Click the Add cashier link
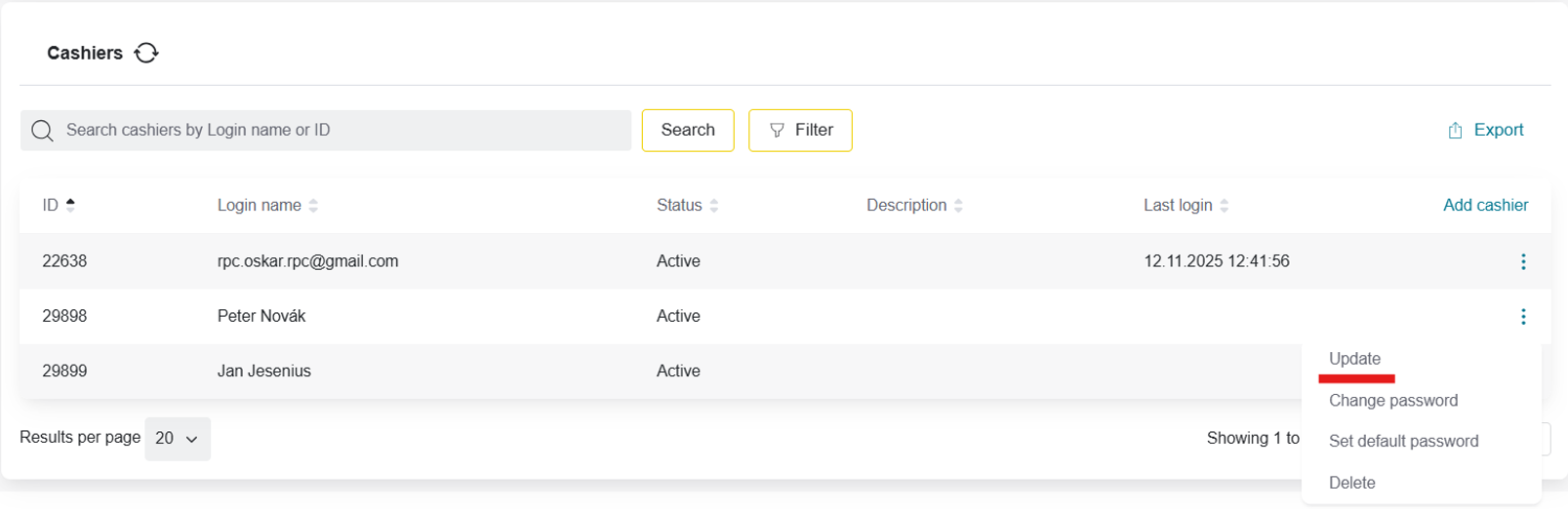The width and height of the screenshot is (1568, 509). (x=1485, y=205)
